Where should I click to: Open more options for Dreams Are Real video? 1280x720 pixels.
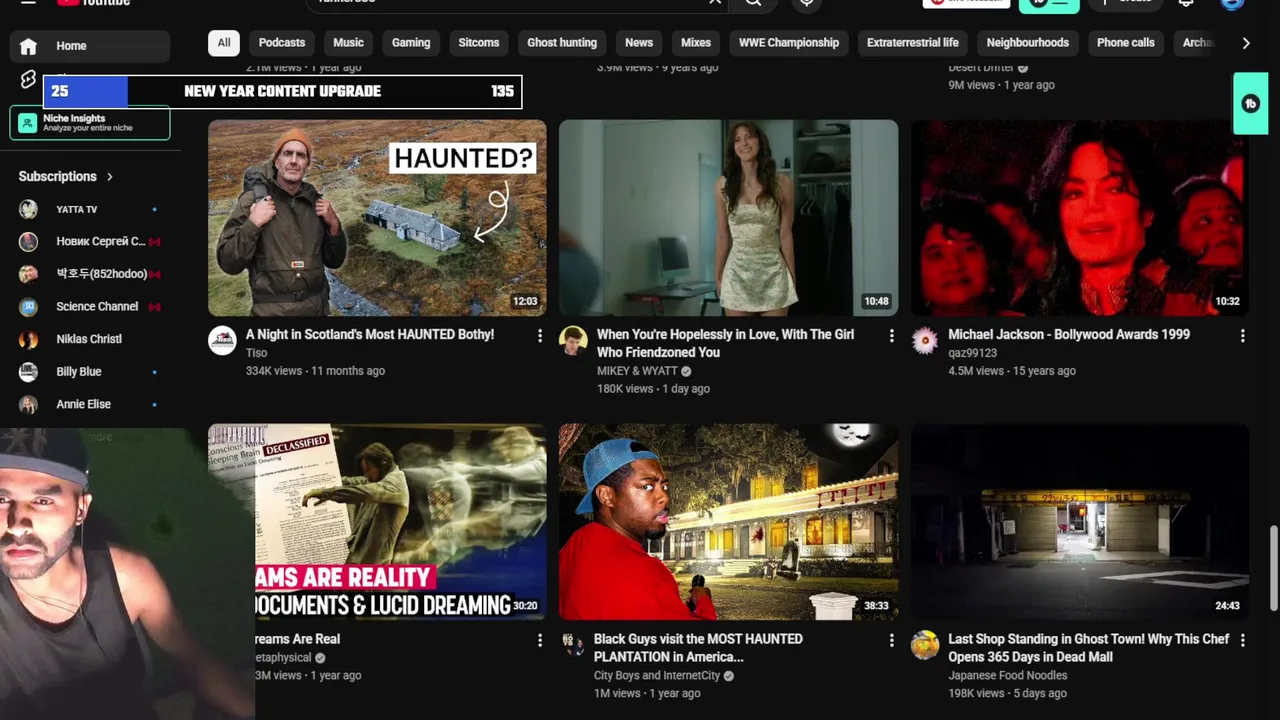[540, 640]
